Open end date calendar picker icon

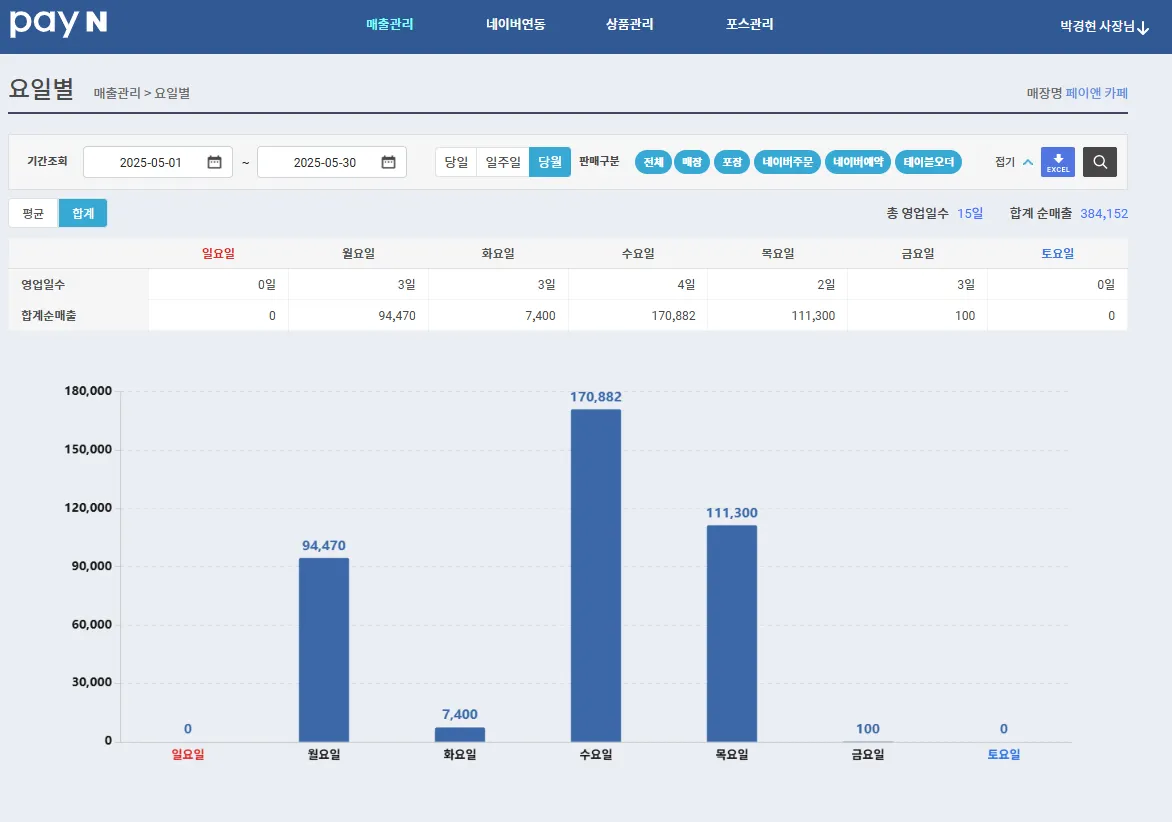pyautogui.click(x=389, y=162)
